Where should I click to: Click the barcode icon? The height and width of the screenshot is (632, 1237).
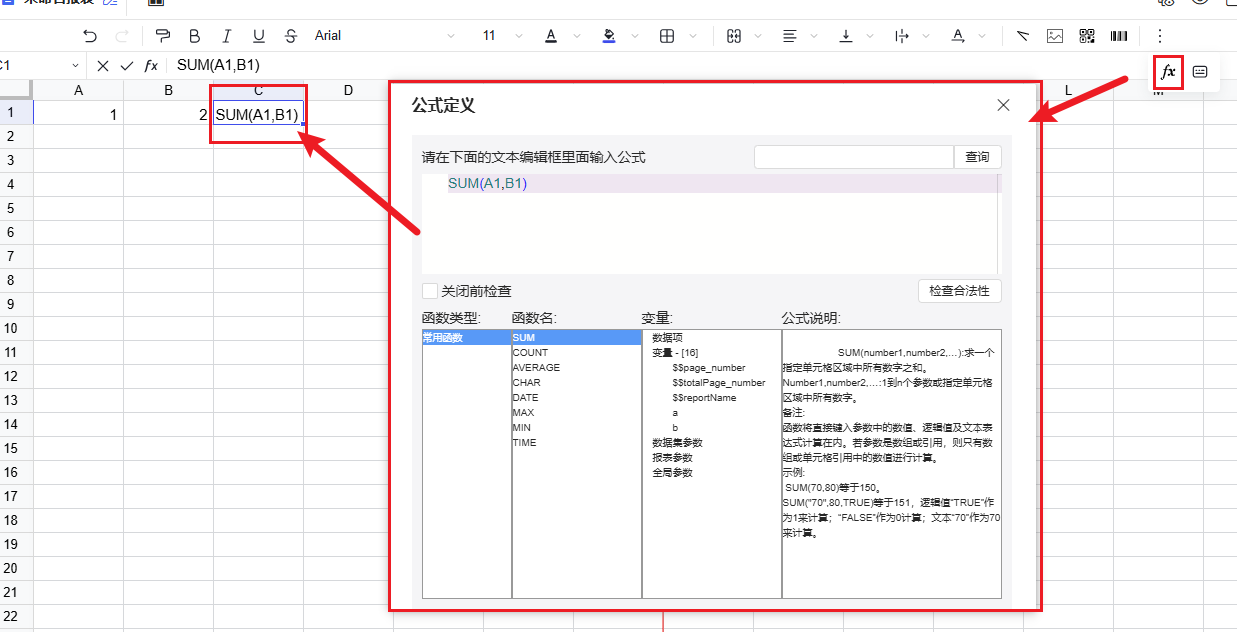click(x=1119, y=36)
